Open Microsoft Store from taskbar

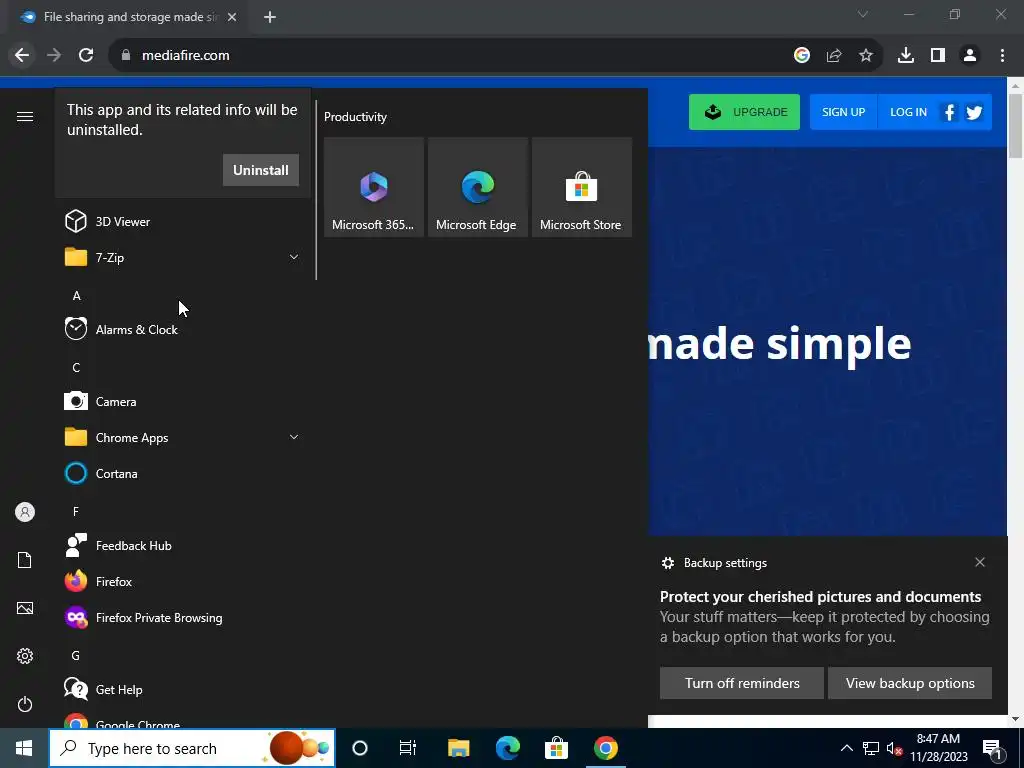tap(556, 748)
